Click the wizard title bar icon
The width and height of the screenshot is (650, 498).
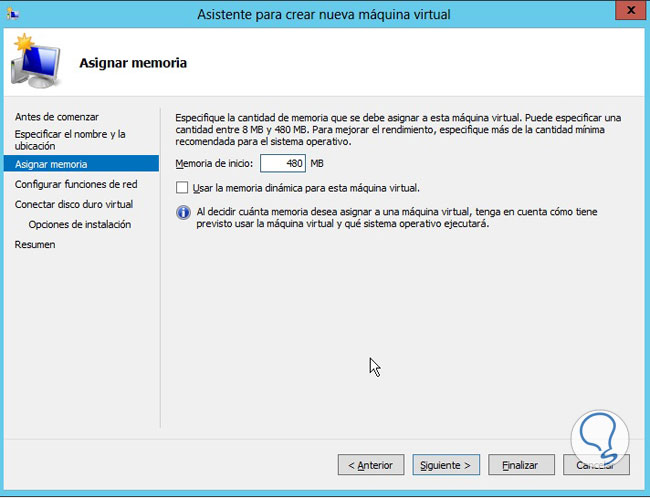12,14
